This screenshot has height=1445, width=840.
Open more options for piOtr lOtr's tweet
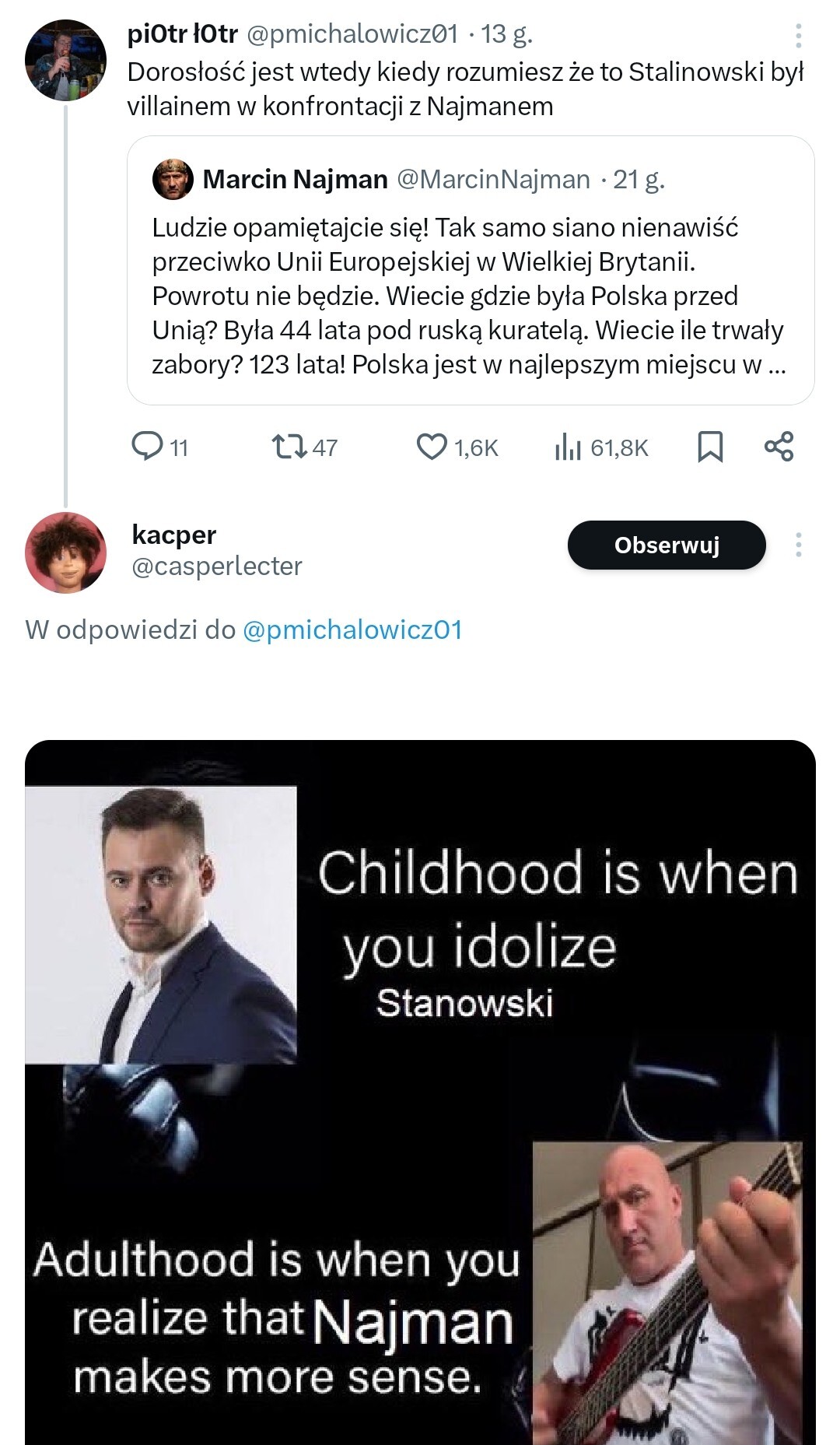click(798, 36)
